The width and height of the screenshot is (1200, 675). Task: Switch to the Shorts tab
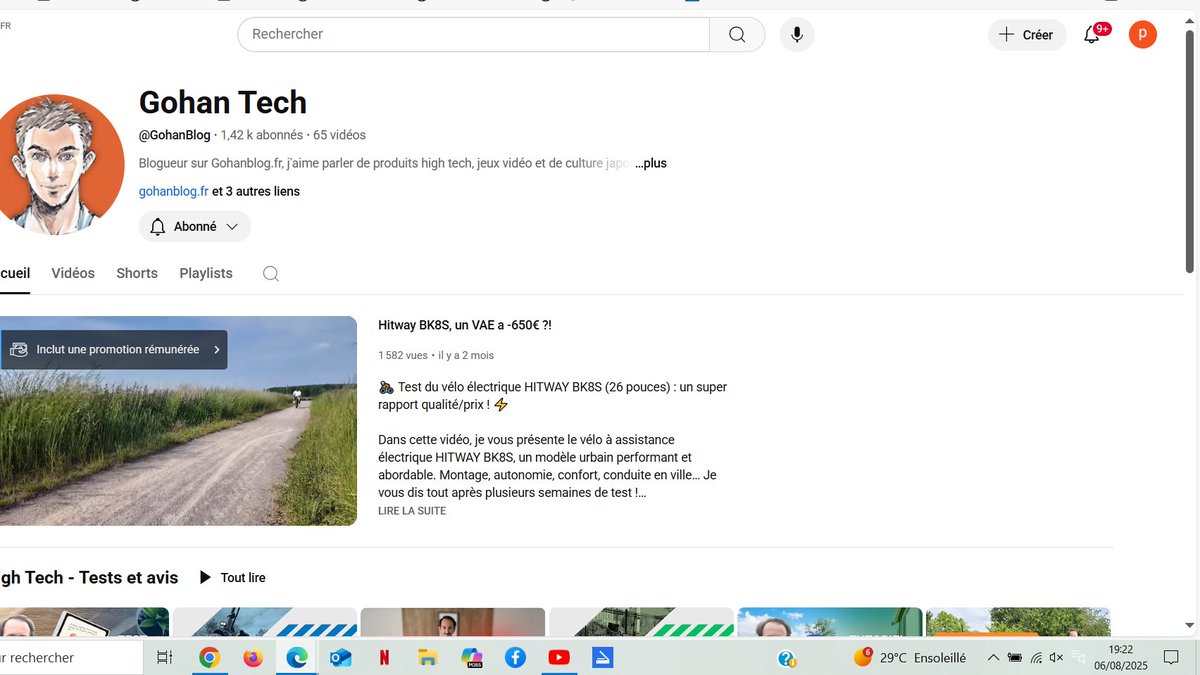click(137, 273)
